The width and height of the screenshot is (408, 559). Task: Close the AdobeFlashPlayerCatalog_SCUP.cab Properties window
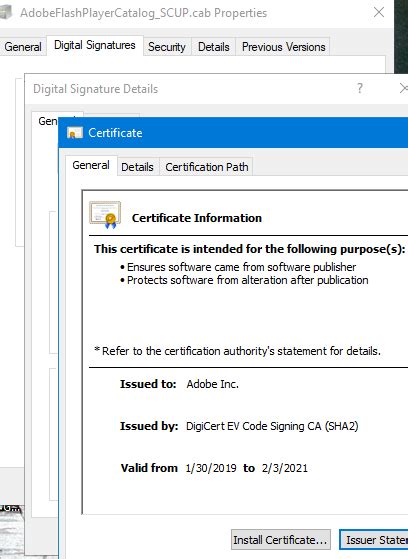(379, 12)
